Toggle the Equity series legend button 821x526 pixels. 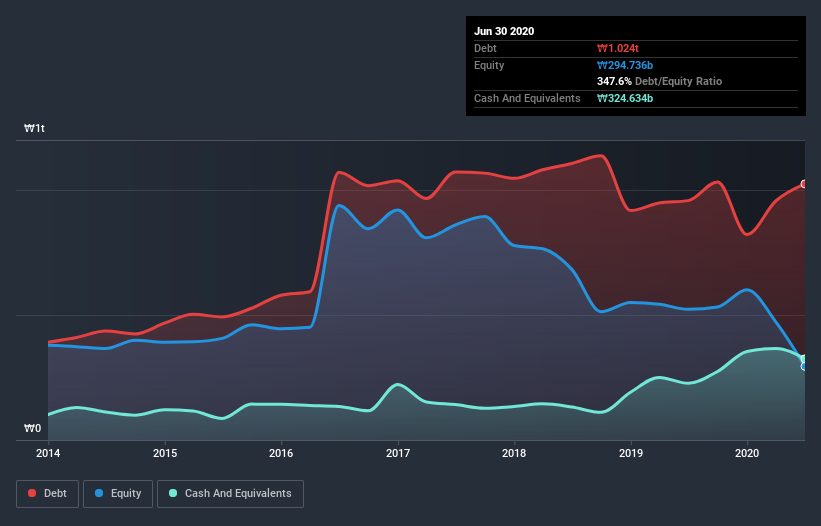pyautogui.click(x=118, y=494)
